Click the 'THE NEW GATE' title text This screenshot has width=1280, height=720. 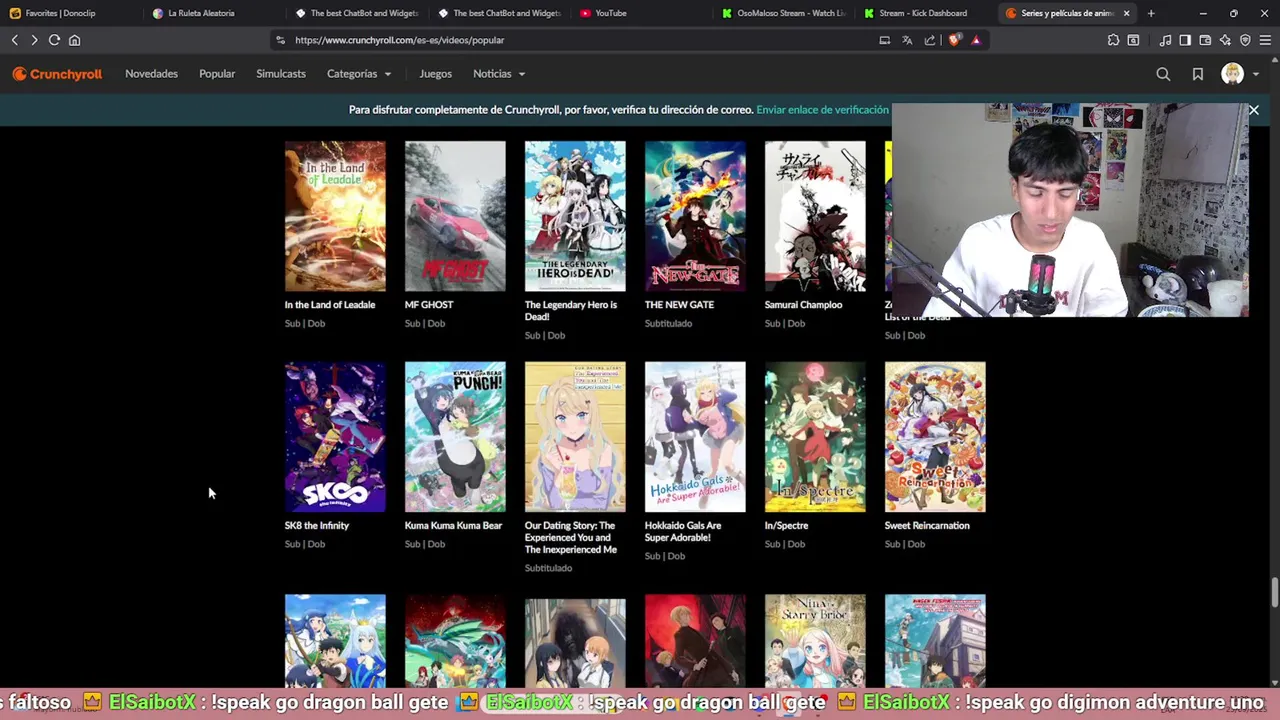[679, 305]
